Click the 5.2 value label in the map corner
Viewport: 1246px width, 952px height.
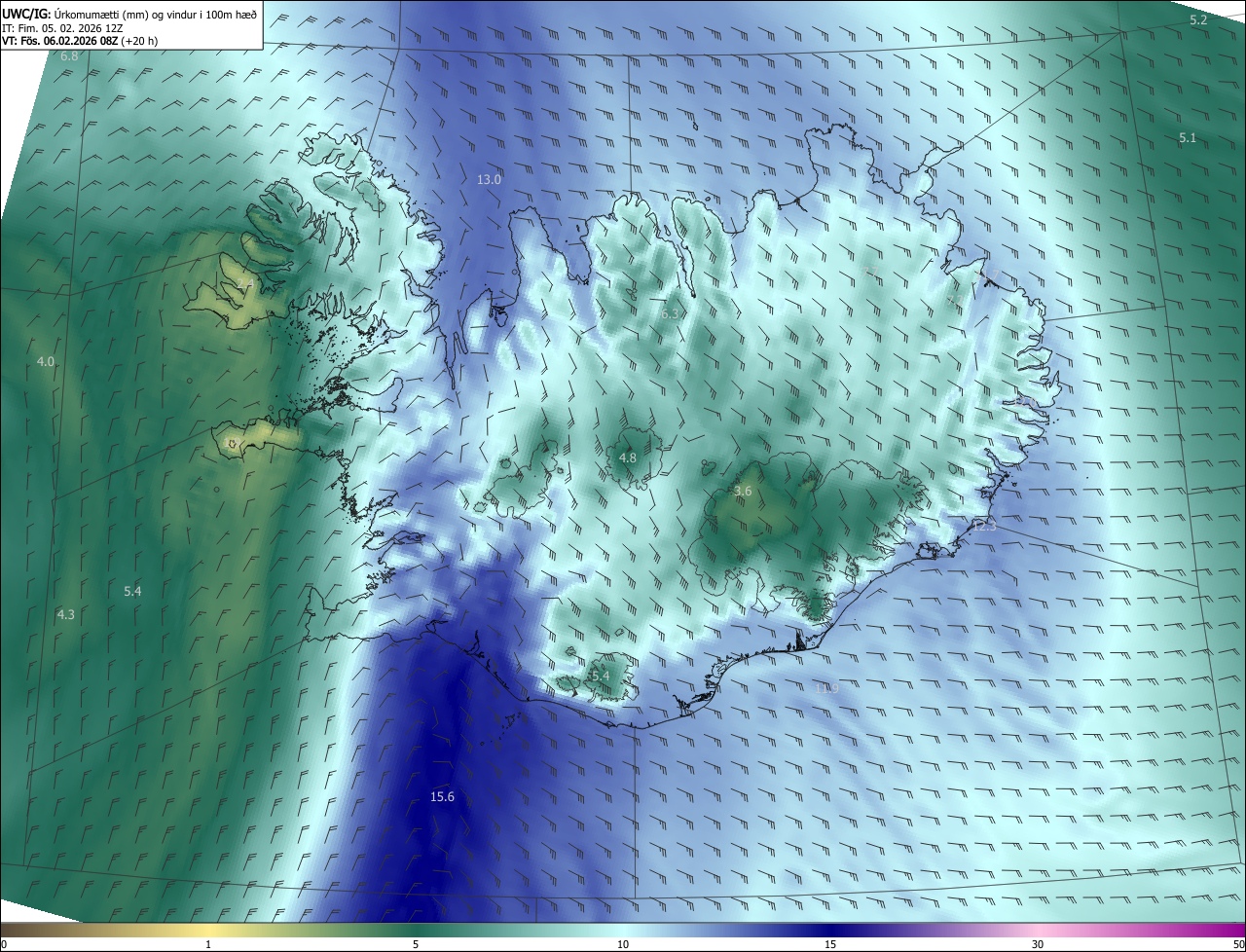pos(1198,19)
